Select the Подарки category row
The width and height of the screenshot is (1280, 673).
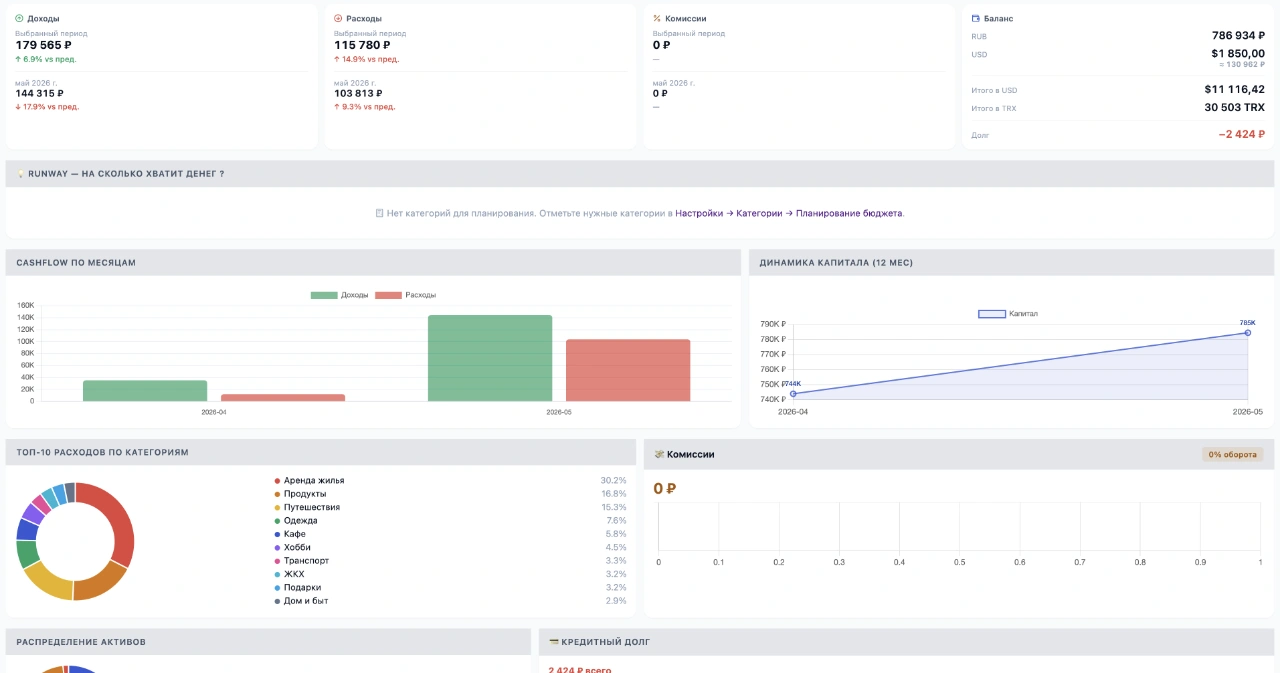[450, 588]
